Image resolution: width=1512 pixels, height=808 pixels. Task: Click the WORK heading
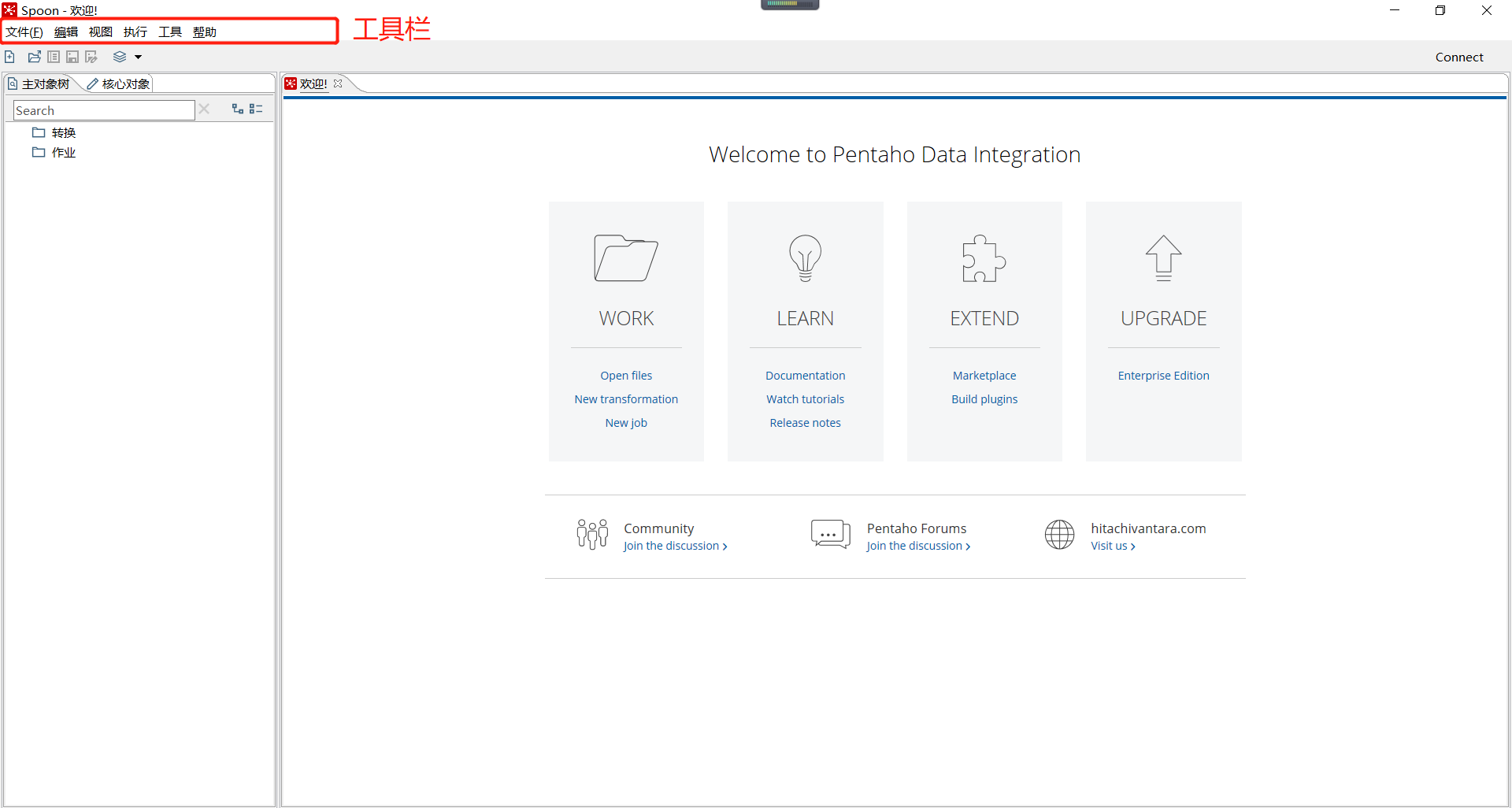(x=626, y=318)
